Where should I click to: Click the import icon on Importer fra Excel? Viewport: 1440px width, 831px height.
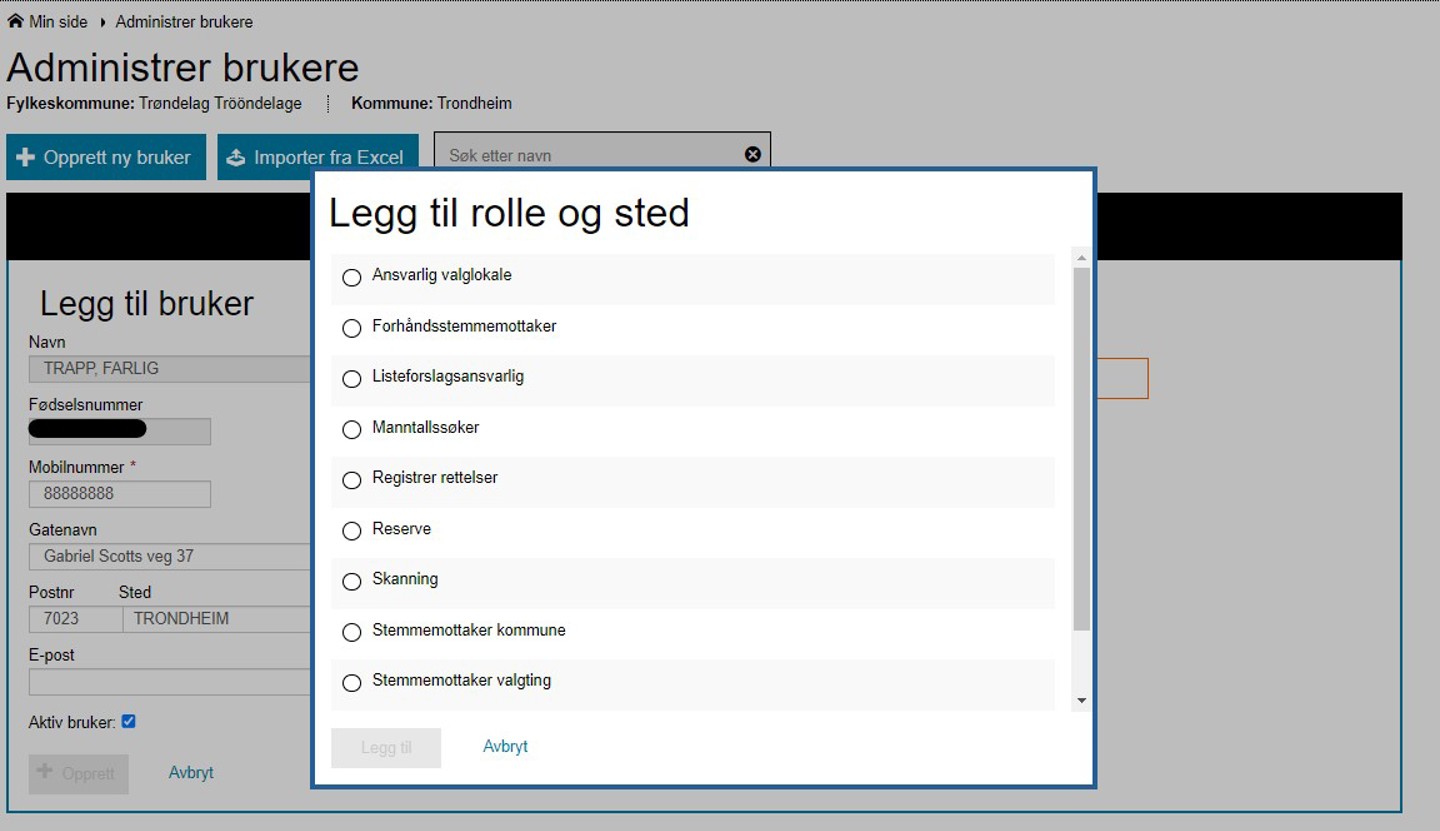[x=236, y=158]
